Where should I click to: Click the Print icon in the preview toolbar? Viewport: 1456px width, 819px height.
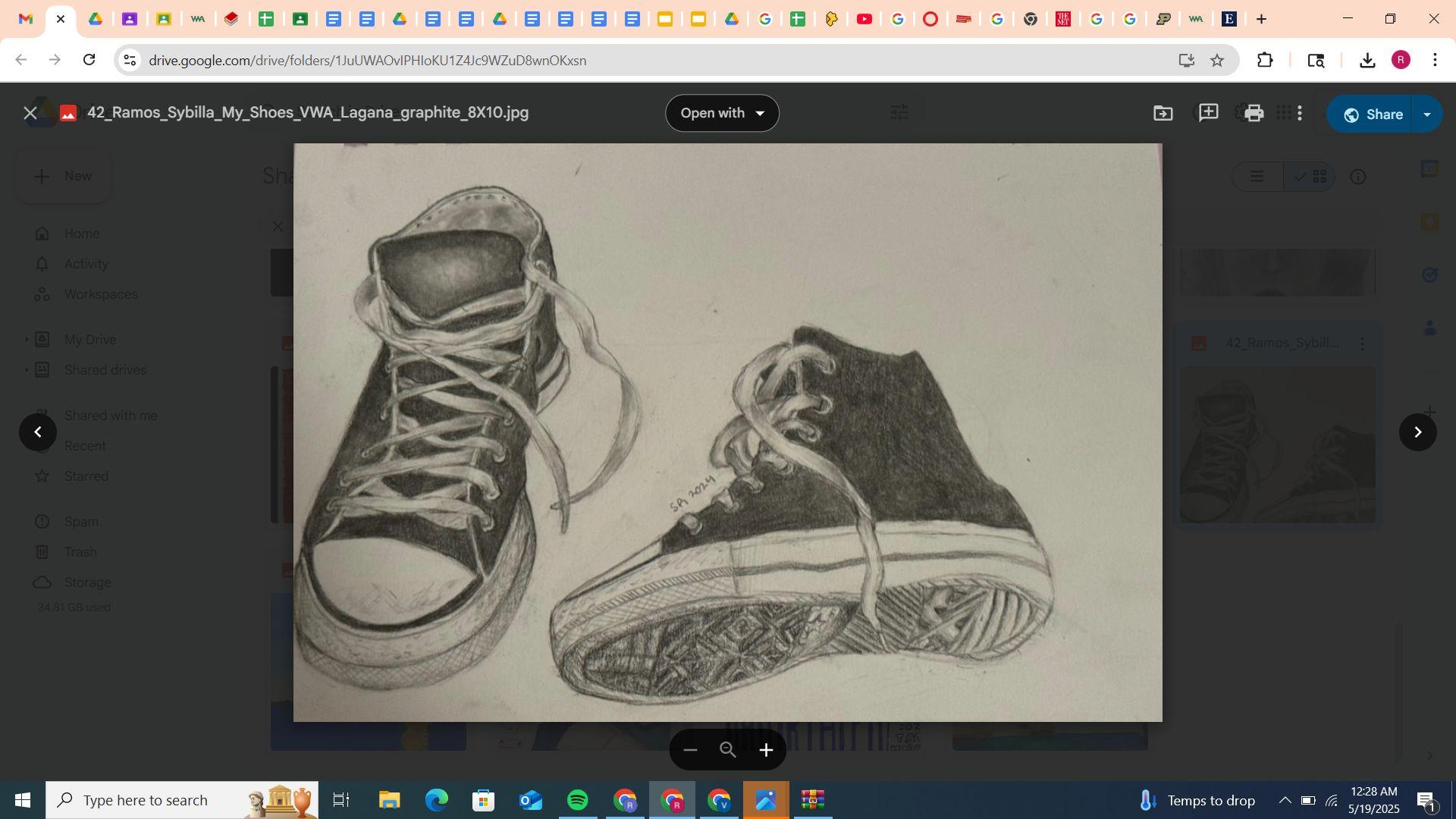(1254, 114)
